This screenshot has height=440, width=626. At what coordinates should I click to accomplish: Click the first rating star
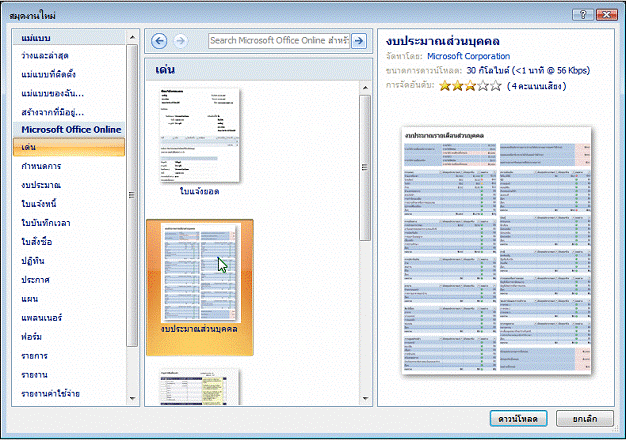pos(446,86)
